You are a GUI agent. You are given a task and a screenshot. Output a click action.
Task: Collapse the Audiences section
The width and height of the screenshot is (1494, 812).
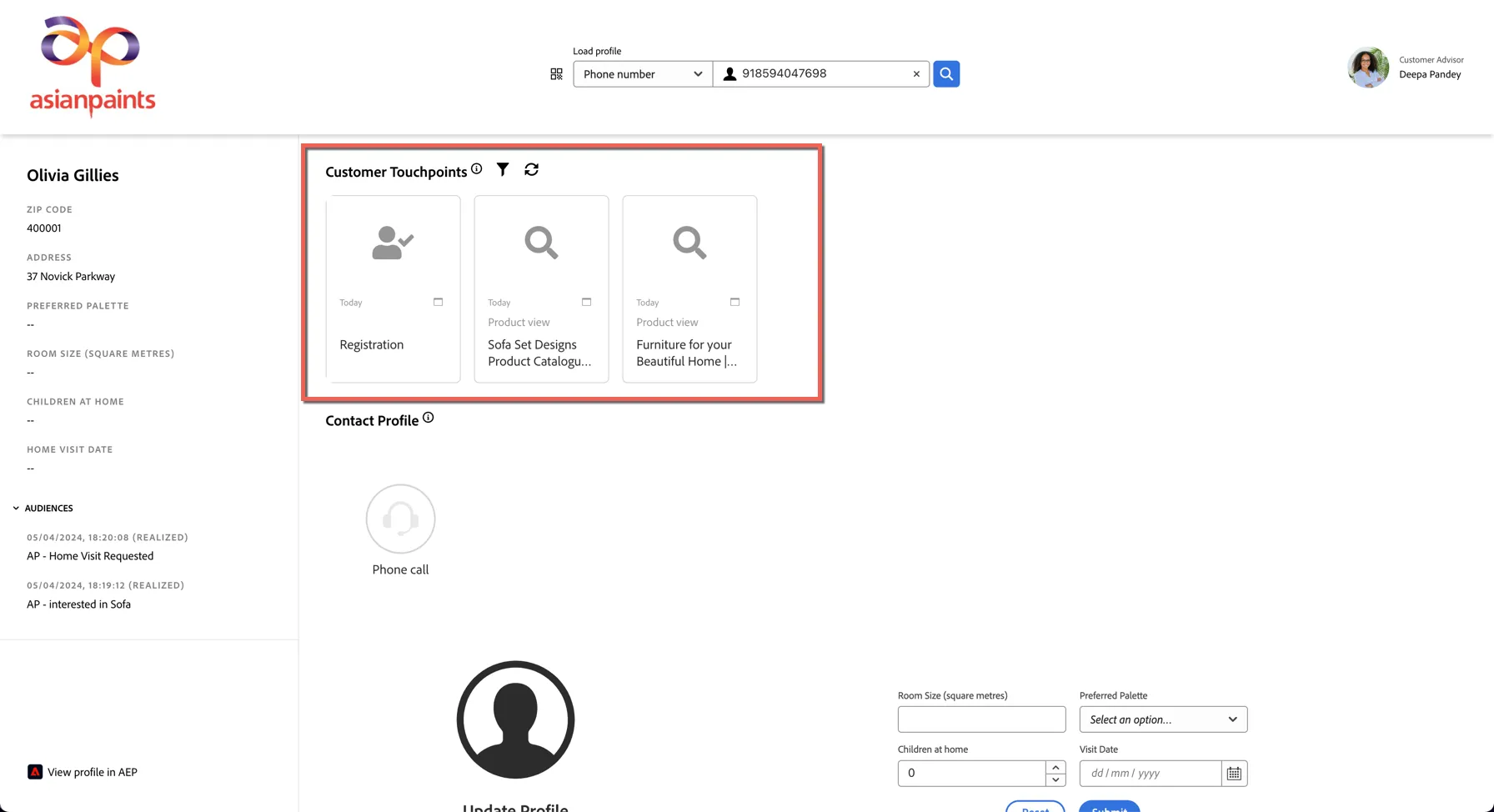[16, 508]
